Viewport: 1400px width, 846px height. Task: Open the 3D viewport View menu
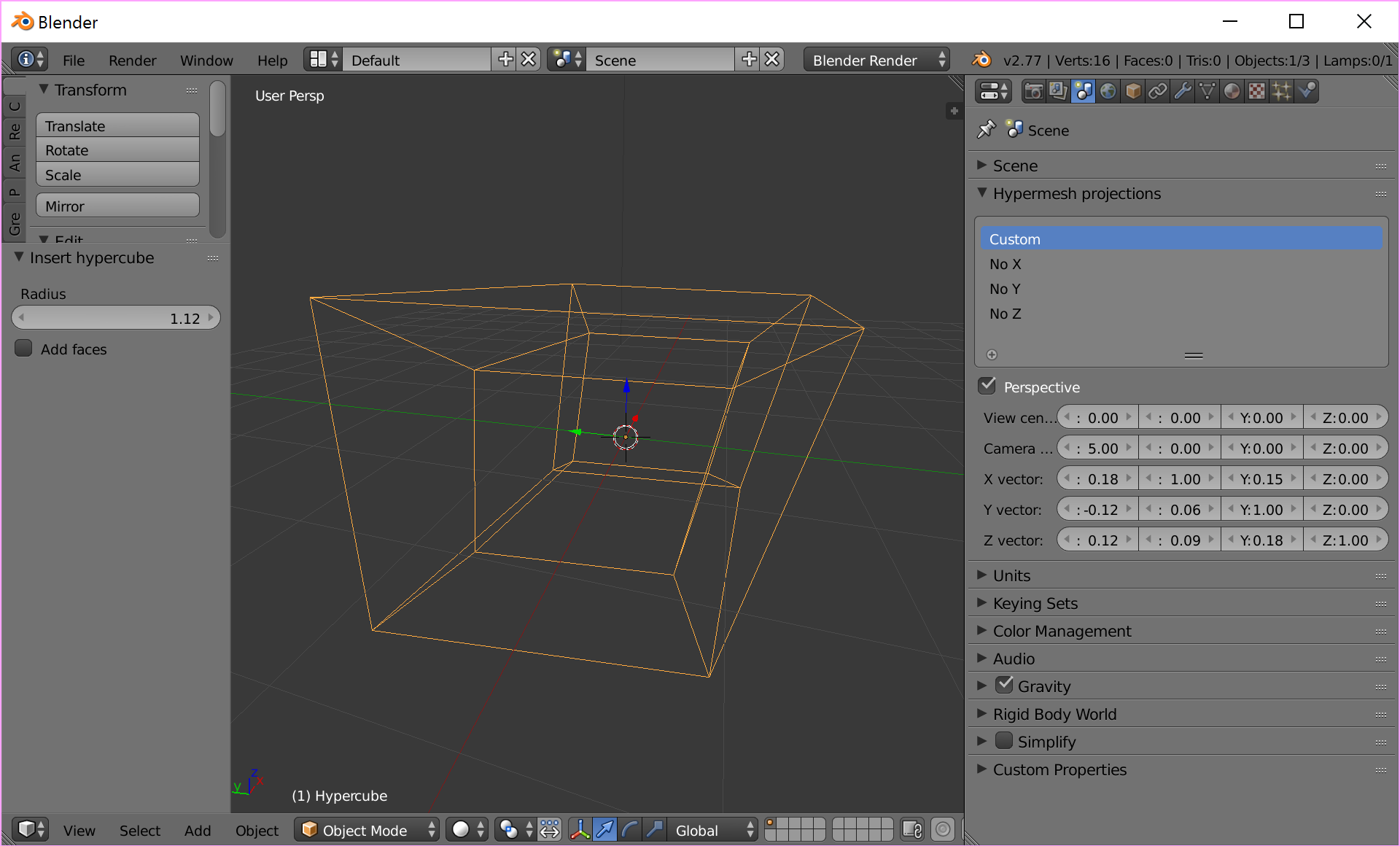[79, 831]
